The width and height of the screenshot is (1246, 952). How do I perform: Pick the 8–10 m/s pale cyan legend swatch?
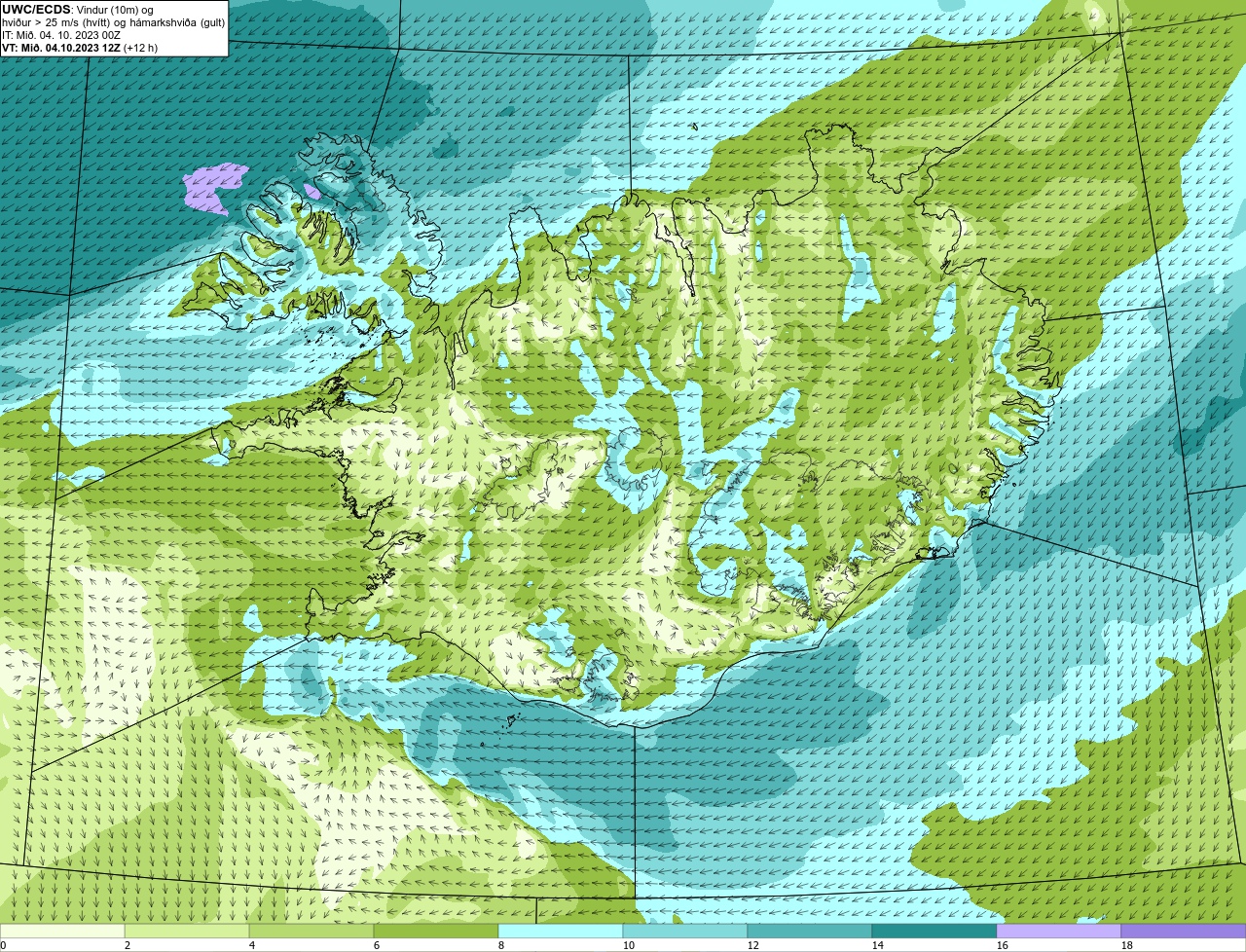pos(561,931)
